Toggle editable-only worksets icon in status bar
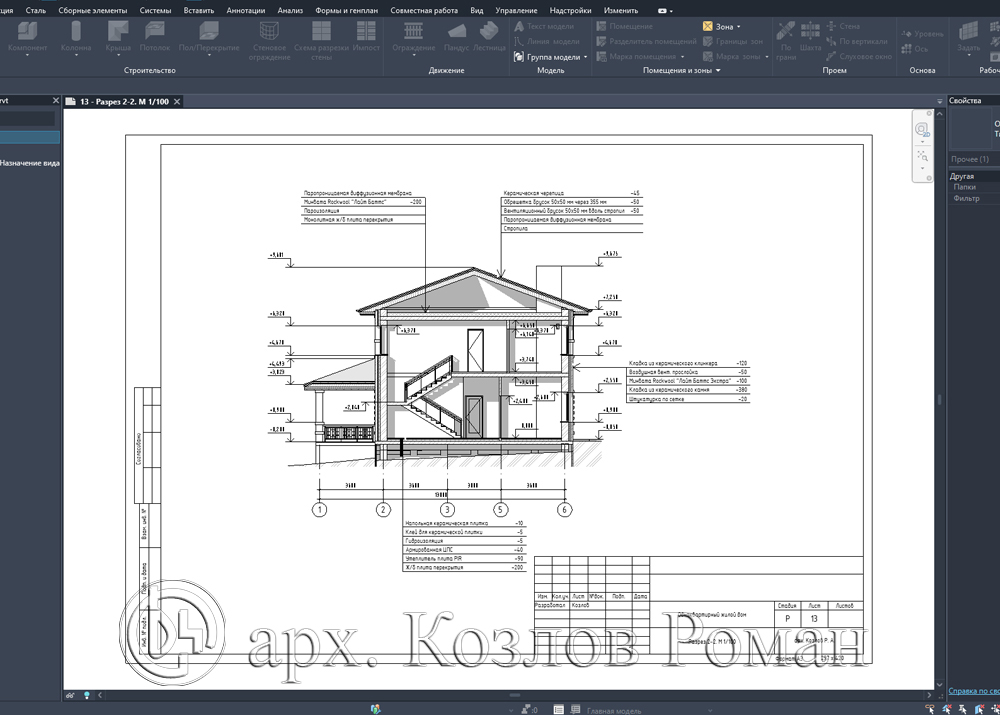 376,709
